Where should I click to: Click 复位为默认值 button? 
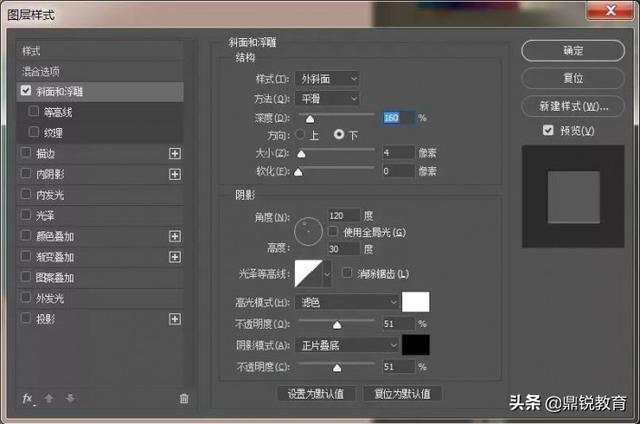tap(402, 394)
